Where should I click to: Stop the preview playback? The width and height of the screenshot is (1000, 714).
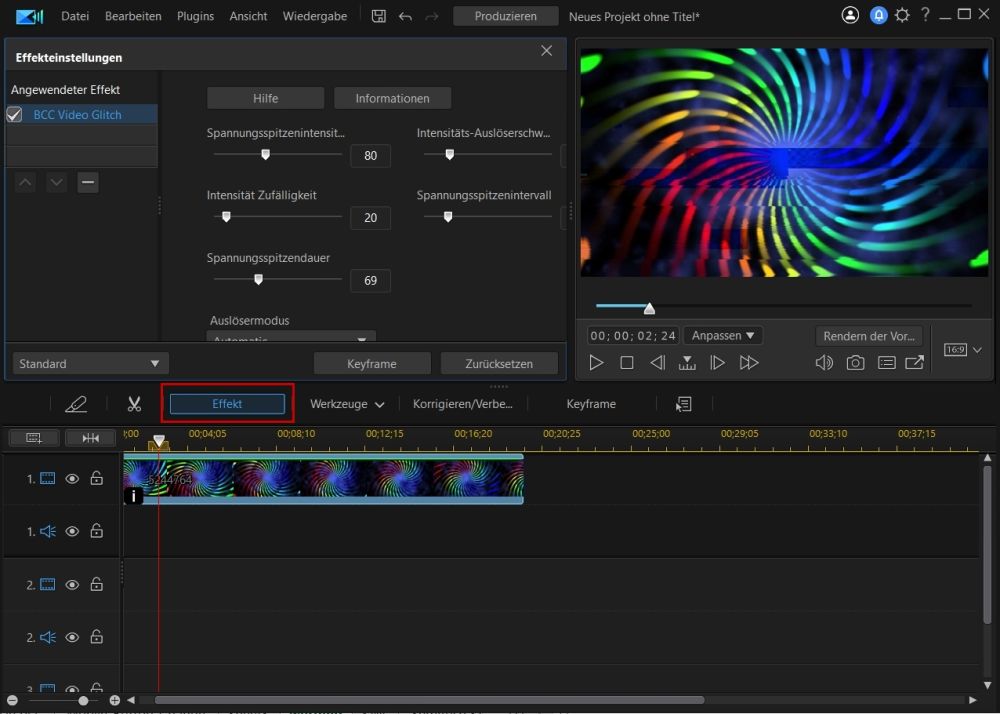tap(627, 363)
